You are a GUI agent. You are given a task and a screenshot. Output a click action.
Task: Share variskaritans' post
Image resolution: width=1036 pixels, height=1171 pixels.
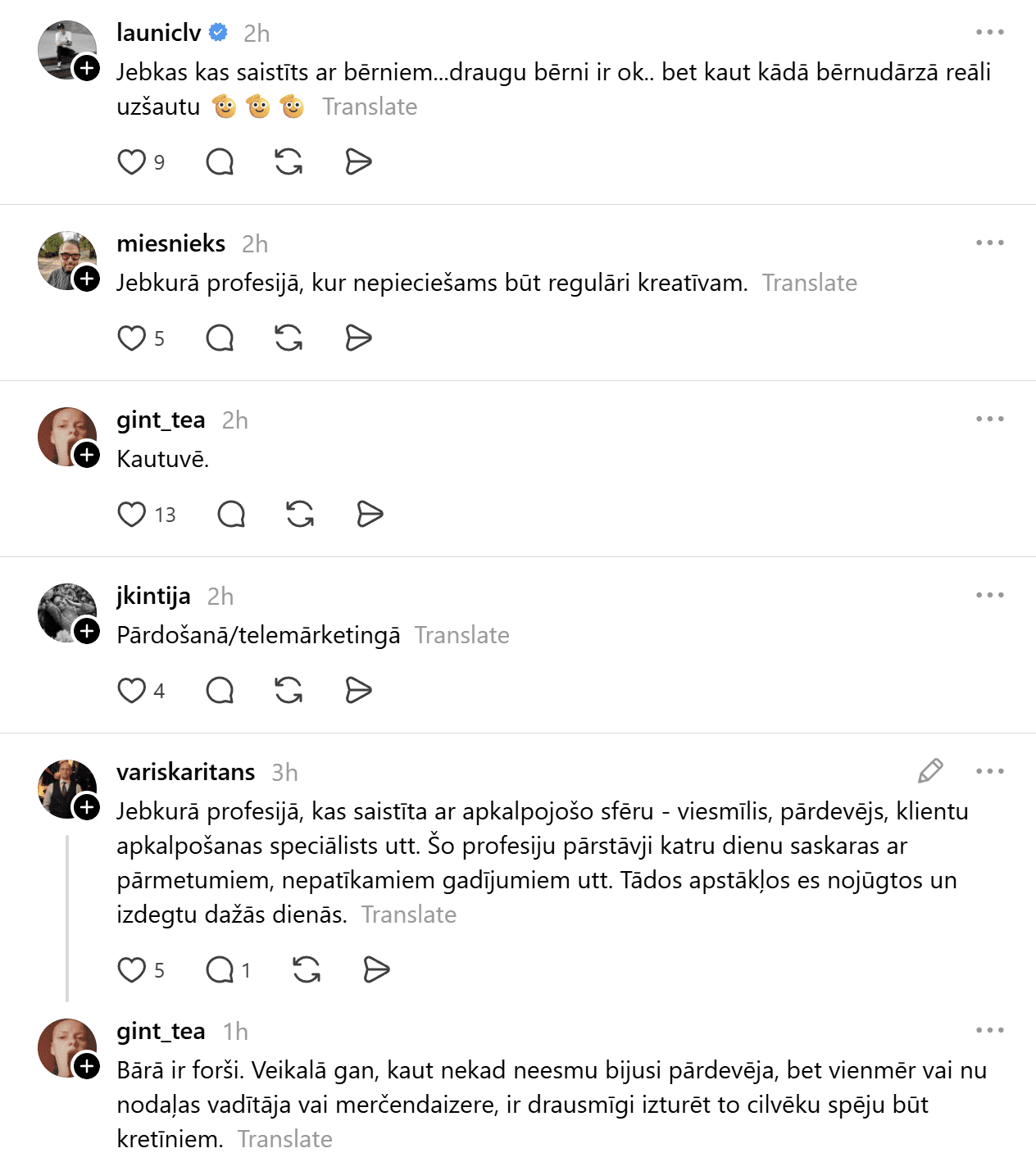tap(376, 970)
